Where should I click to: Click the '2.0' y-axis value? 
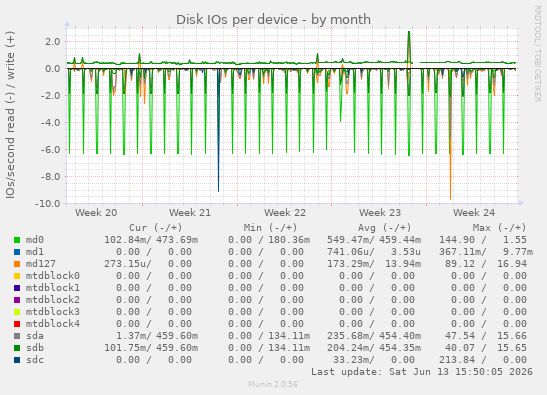53,42
